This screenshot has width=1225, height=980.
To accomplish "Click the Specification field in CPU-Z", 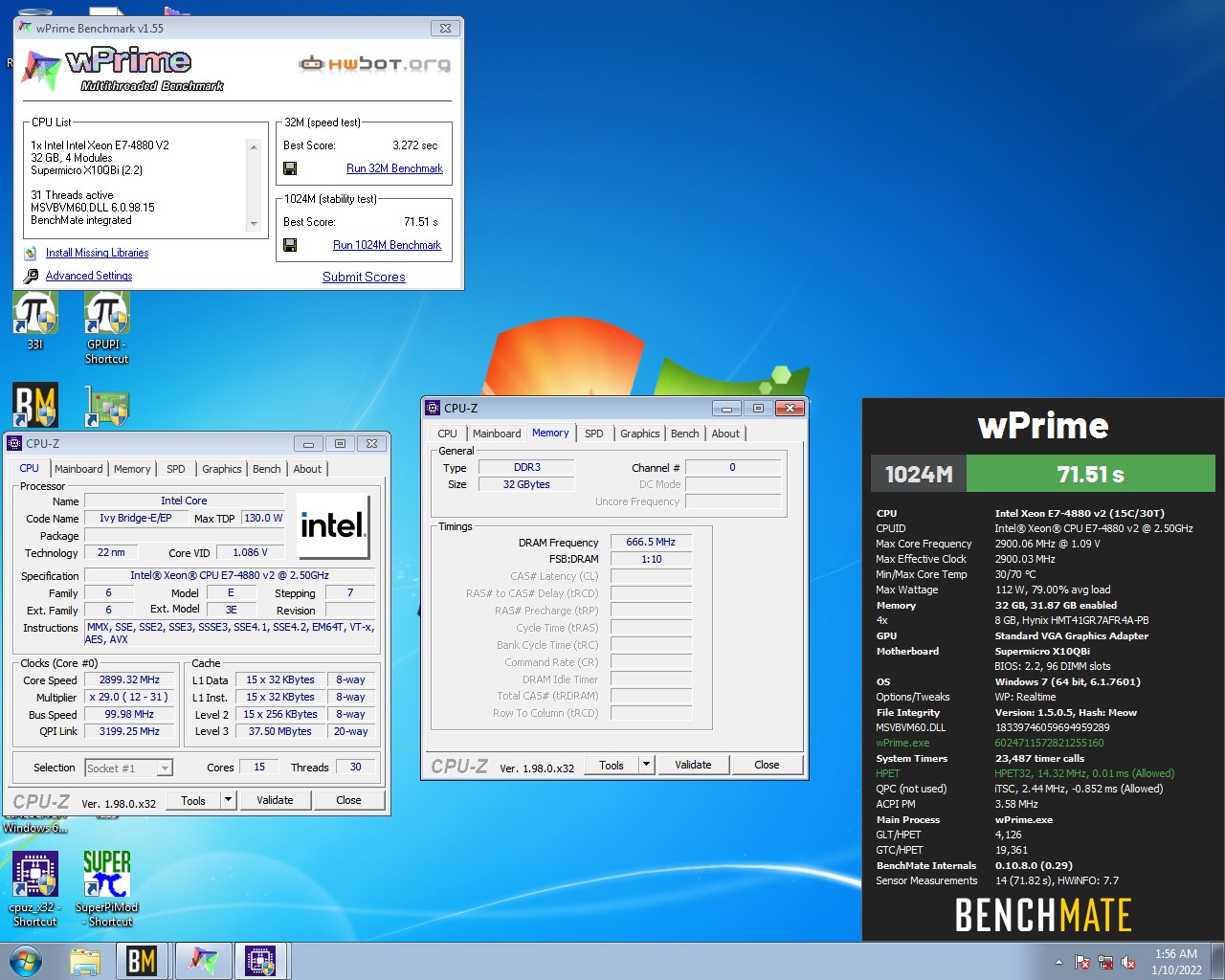I will (230, 575).
